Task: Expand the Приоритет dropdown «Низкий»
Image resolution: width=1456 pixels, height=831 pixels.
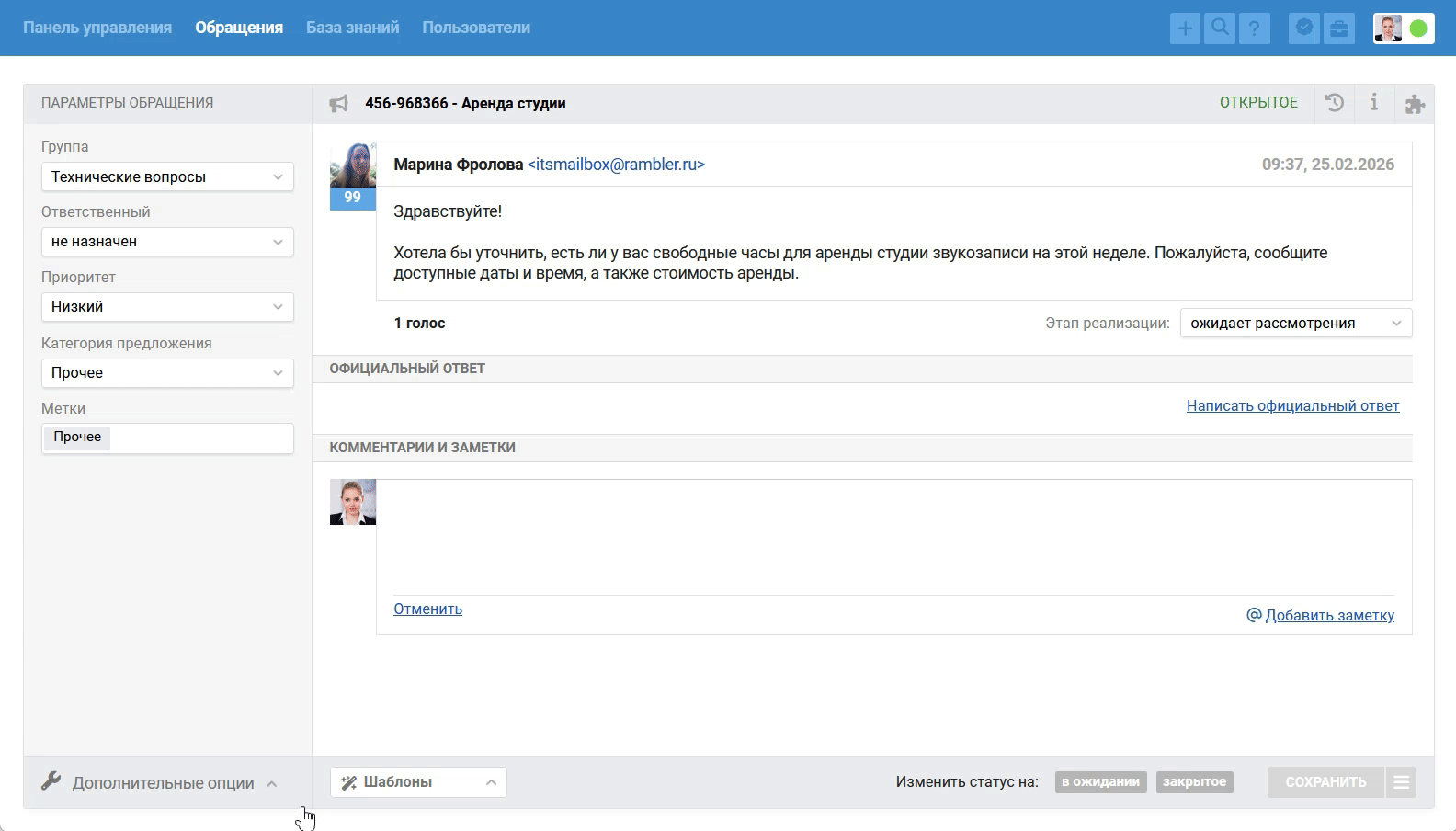Action: (167, 307)
